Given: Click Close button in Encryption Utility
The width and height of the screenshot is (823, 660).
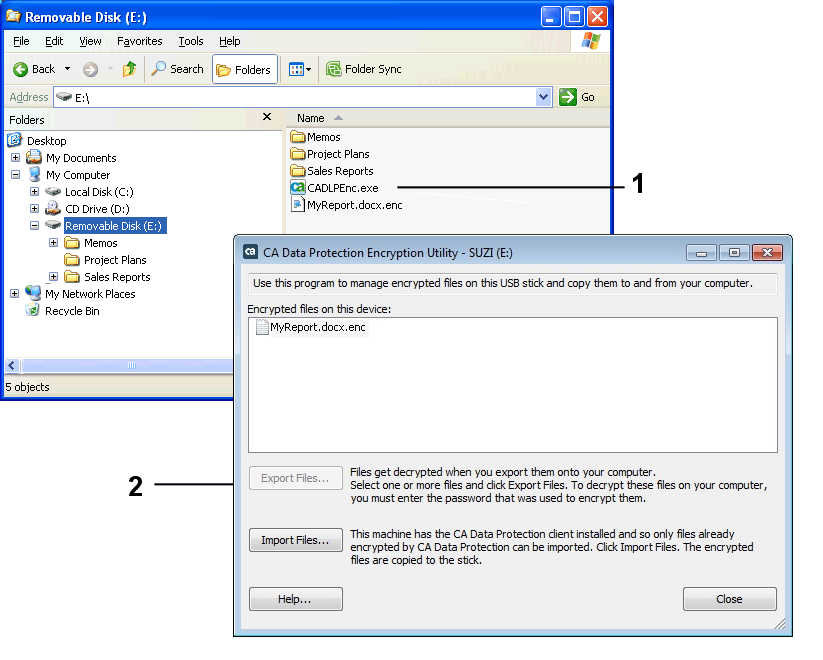Looking at the screenshot, I should (730, 599).
